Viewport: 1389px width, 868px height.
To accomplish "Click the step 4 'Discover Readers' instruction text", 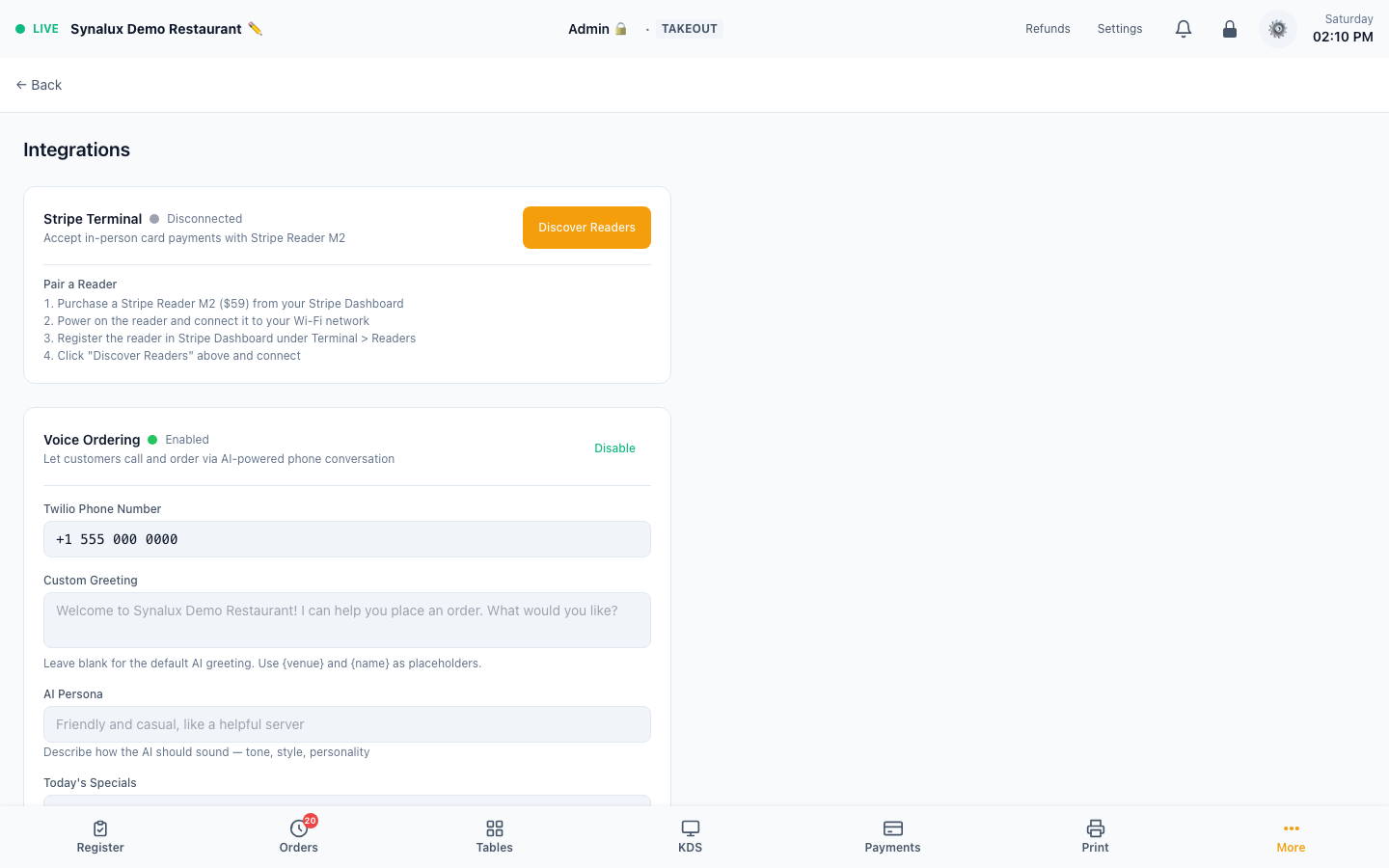I will [x=172, y=356].
